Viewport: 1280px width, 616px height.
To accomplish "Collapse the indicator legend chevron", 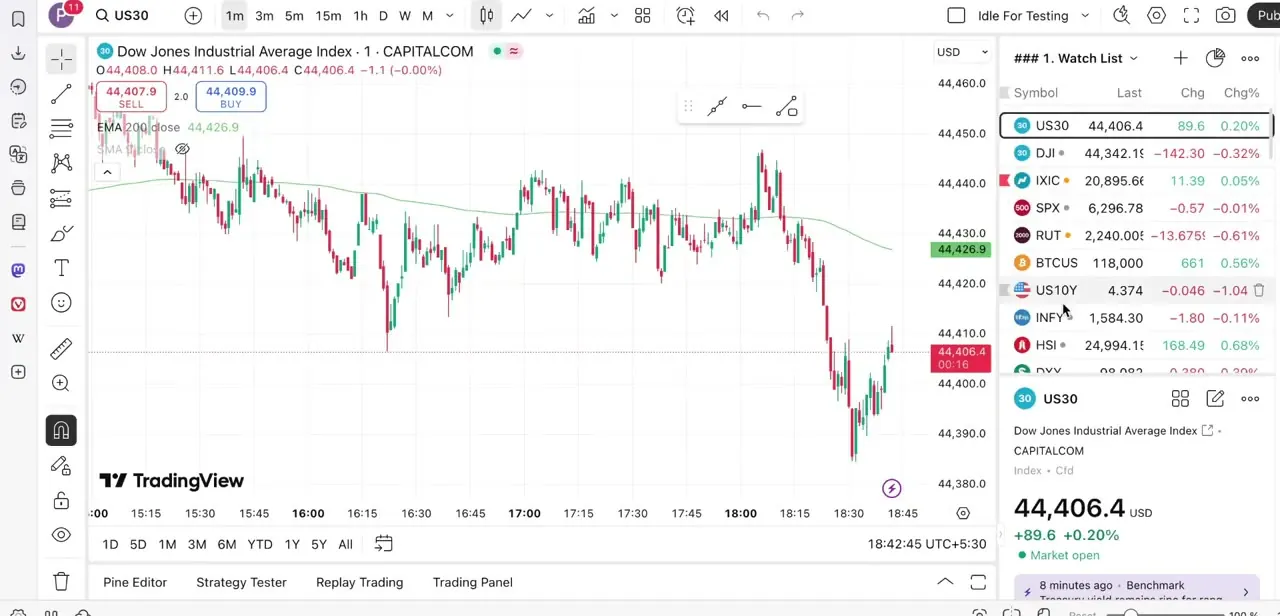I will pyautogui.click(x=106, y=172).
